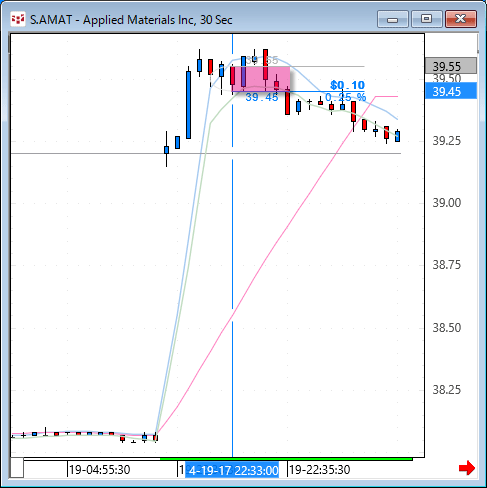Click the gray 39.55 price axis label
The height and width of the screenshot is (488, 487).
pyautogui.click(x=451, y=66)
